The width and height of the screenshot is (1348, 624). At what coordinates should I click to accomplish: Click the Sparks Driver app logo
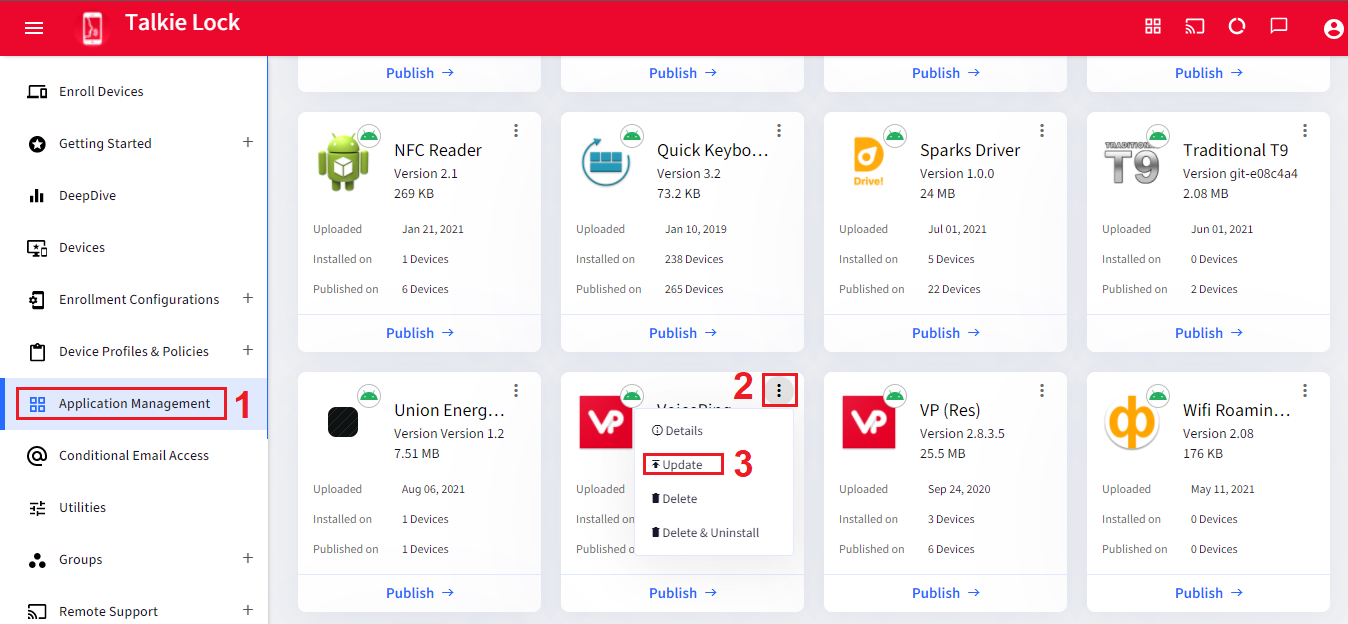pos(869,162)
